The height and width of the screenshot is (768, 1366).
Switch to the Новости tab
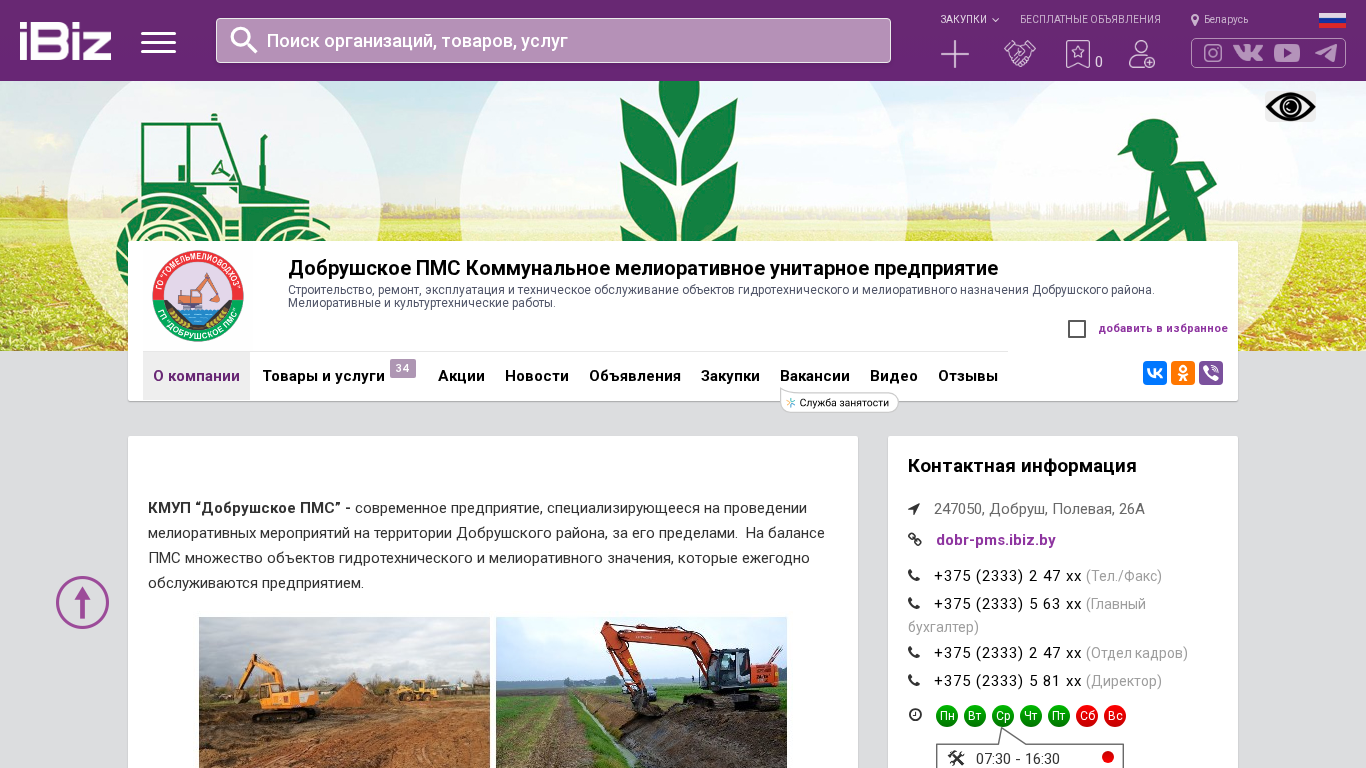537,376
